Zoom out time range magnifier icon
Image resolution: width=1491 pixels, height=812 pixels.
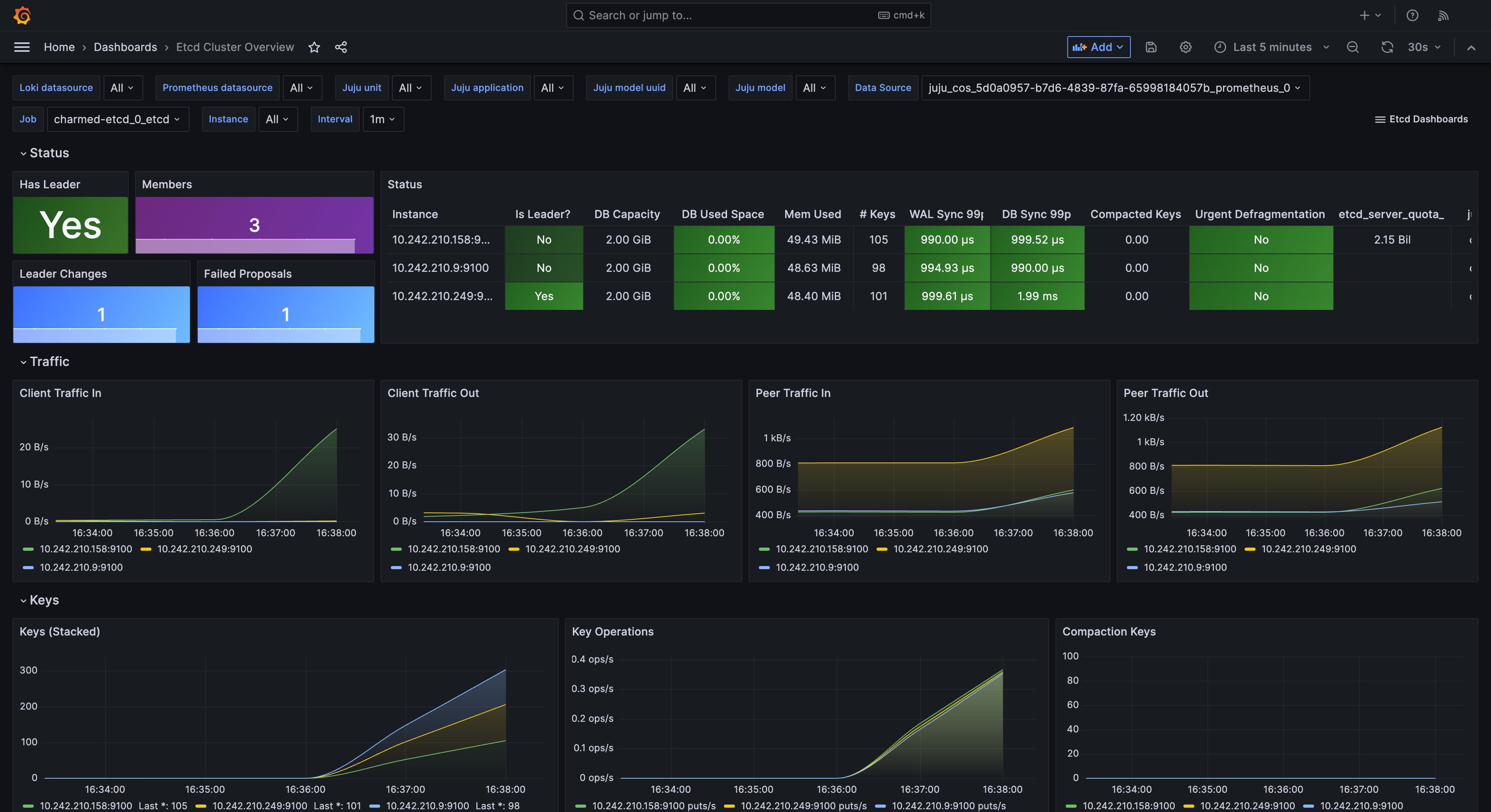pos(1352,47)
